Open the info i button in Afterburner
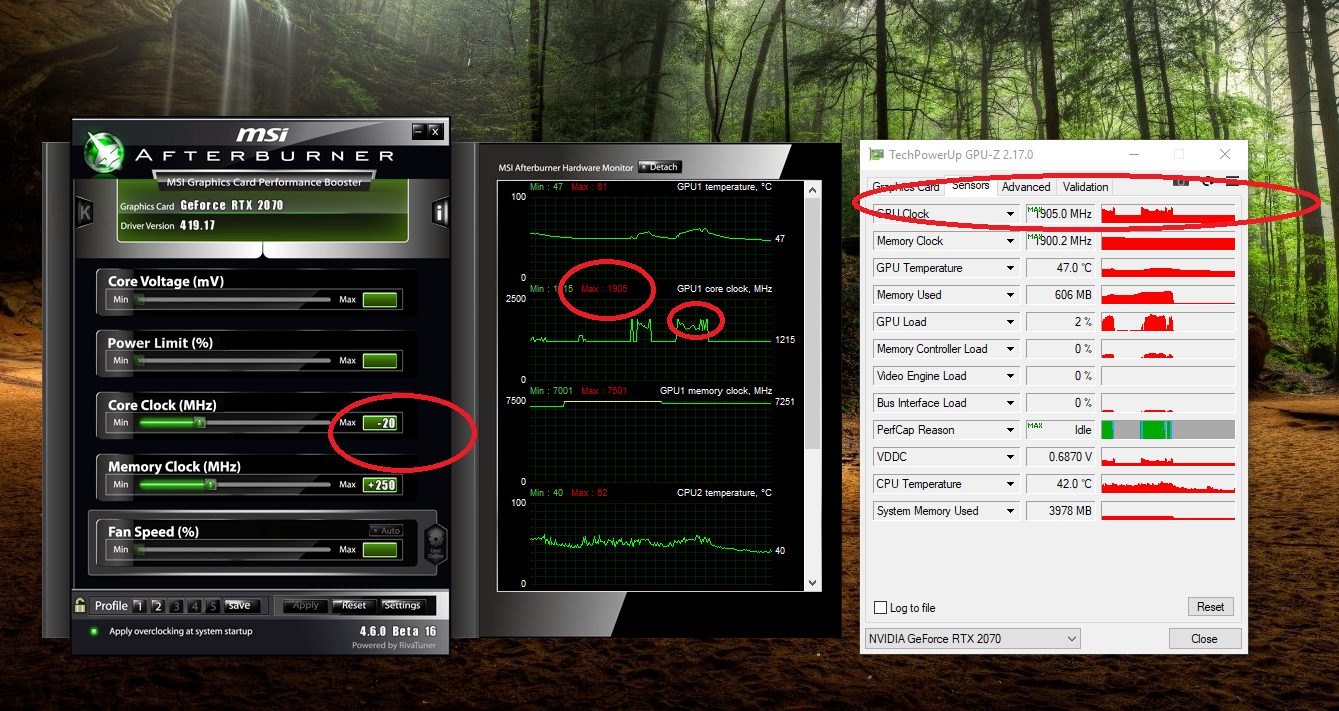This screenshot has width=1339, height=711. [440, 212]
